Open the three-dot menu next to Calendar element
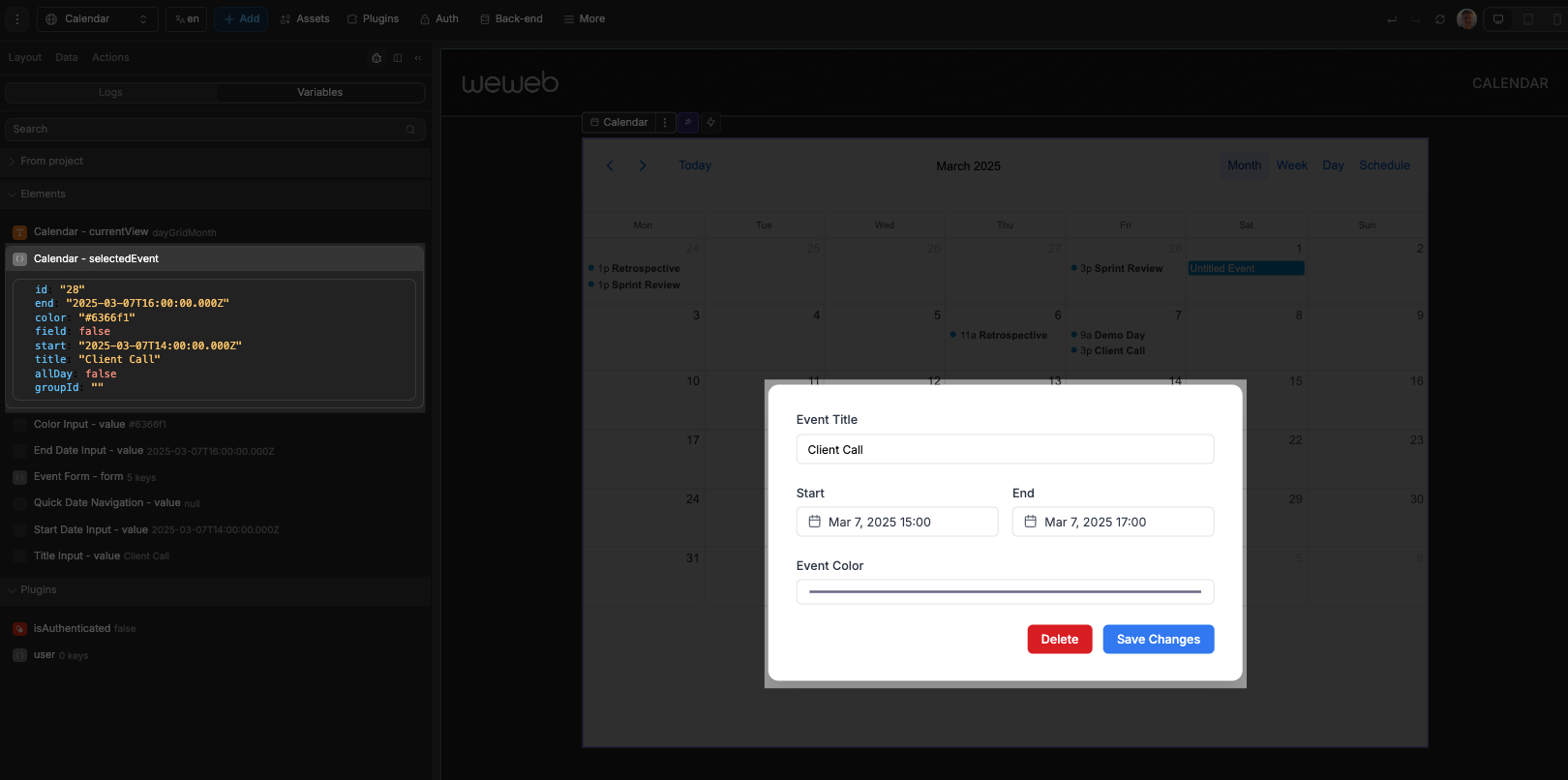The width and height of the screenshot is (1568, 780). pyautogui.click(x=665, y=123)
